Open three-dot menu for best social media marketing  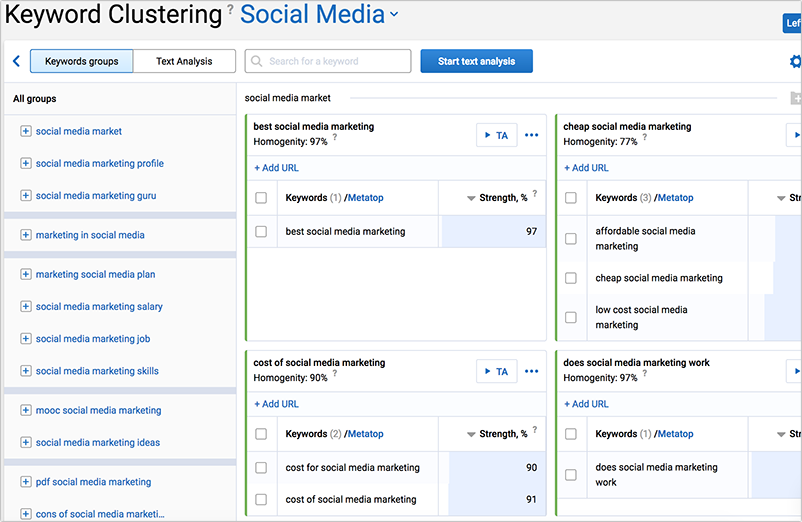click(x=532, y=135)
